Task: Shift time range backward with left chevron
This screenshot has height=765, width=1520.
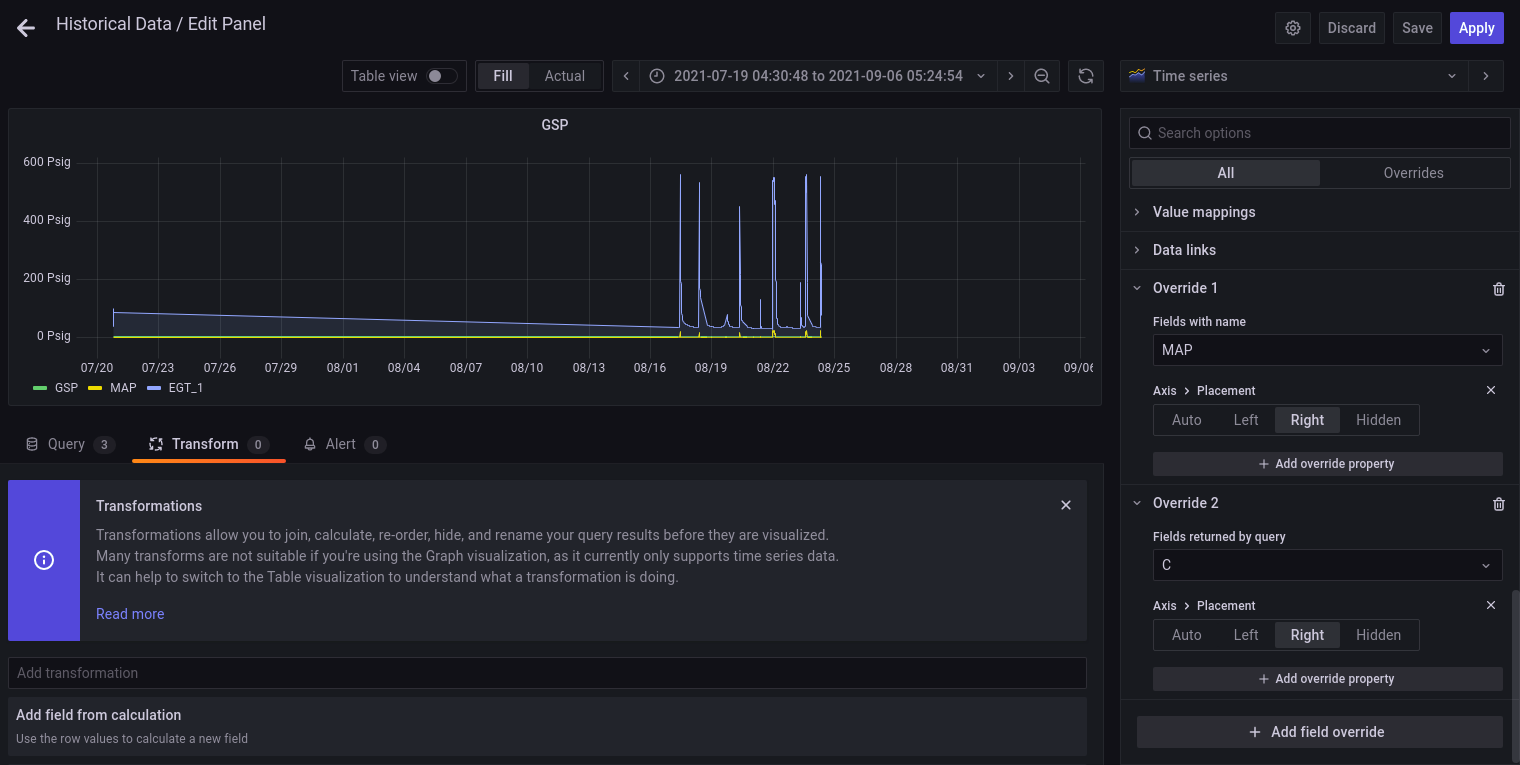Action: click(x=626, y=76)
